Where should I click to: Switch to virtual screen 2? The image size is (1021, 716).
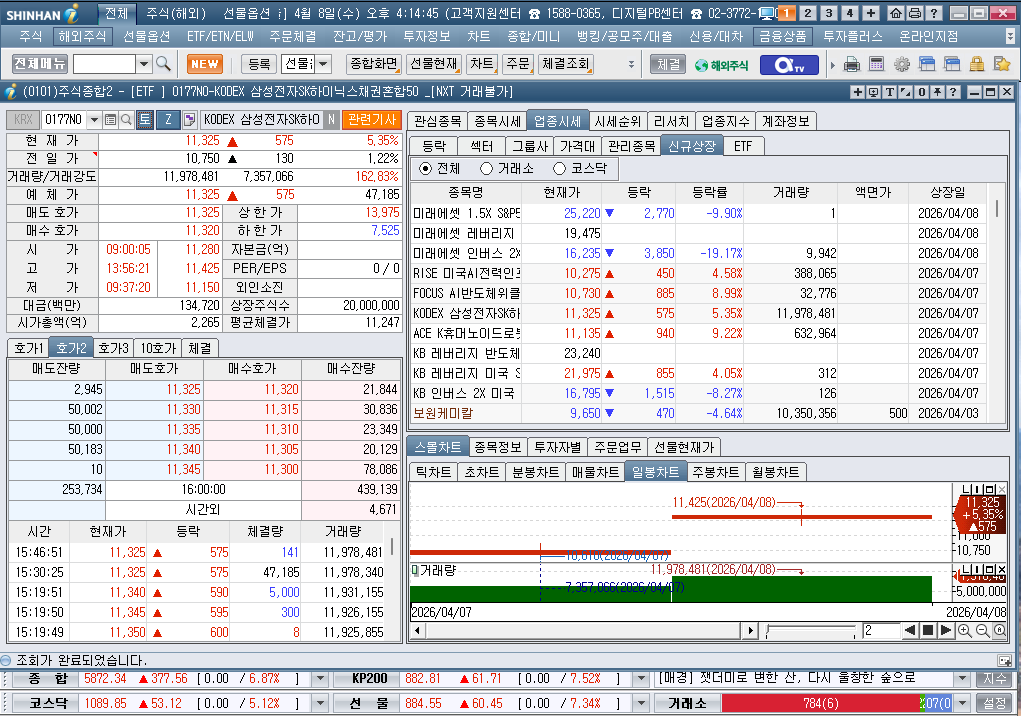(808, 13)
